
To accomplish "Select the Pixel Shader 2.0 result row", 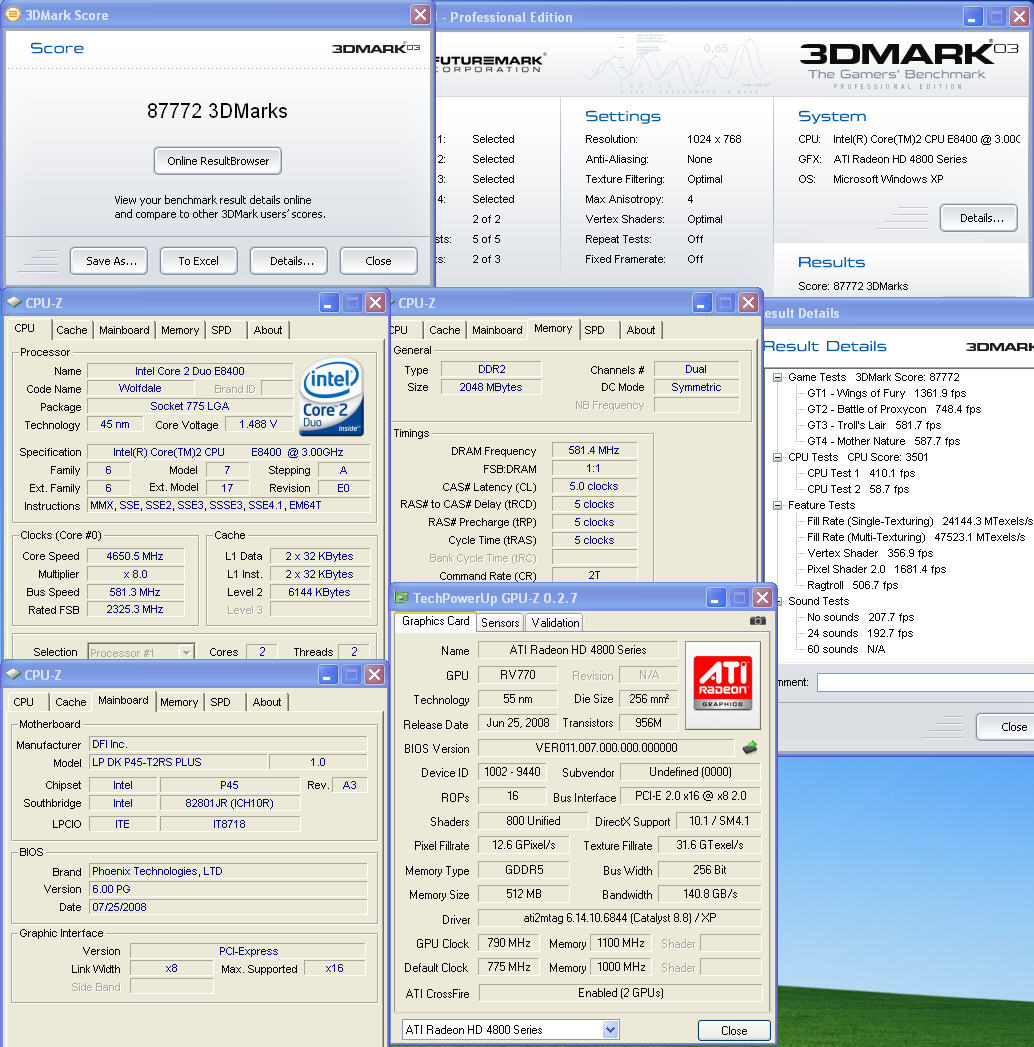I will (x=876, y=570).
